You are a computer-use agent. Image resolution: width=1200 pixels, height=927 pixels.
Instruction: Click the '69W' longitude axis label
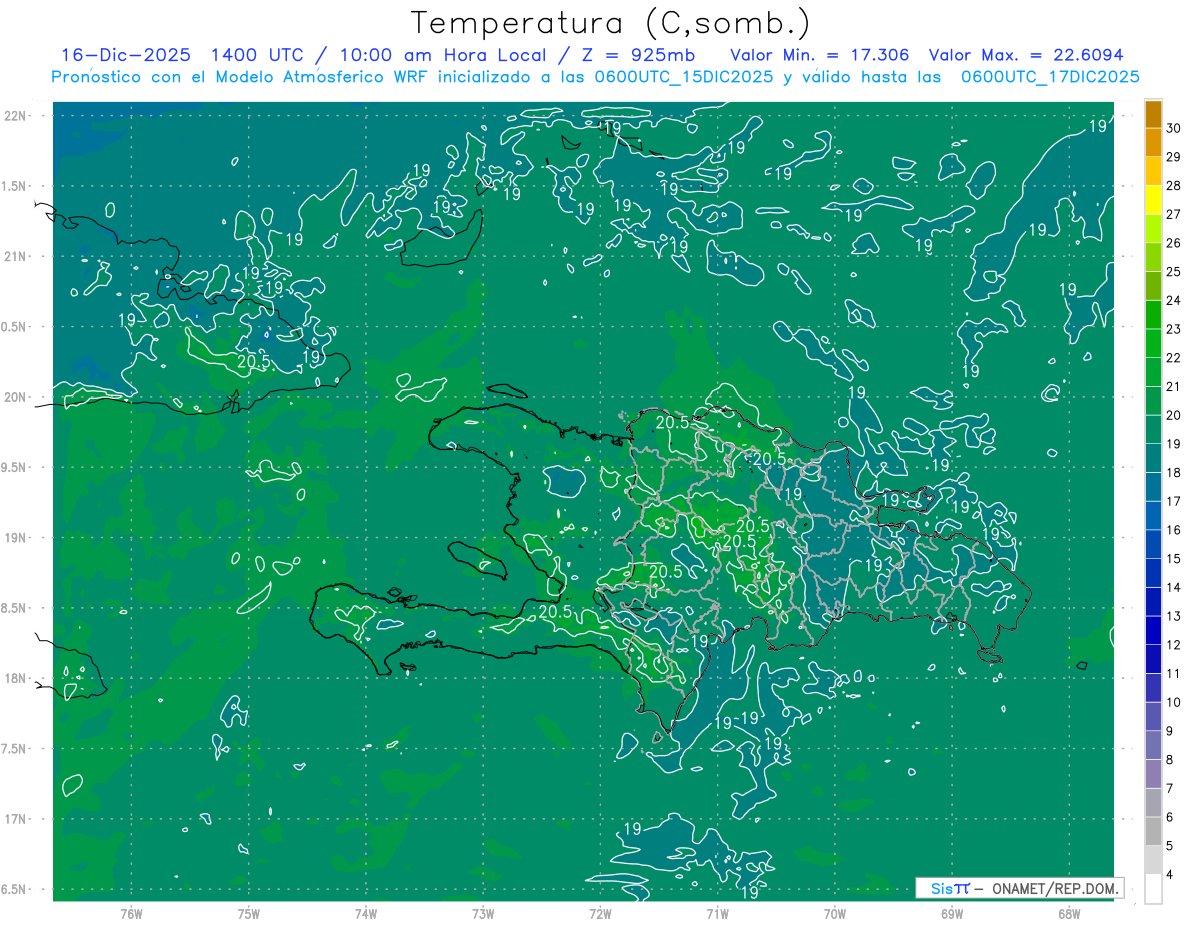tap(952, 913)
